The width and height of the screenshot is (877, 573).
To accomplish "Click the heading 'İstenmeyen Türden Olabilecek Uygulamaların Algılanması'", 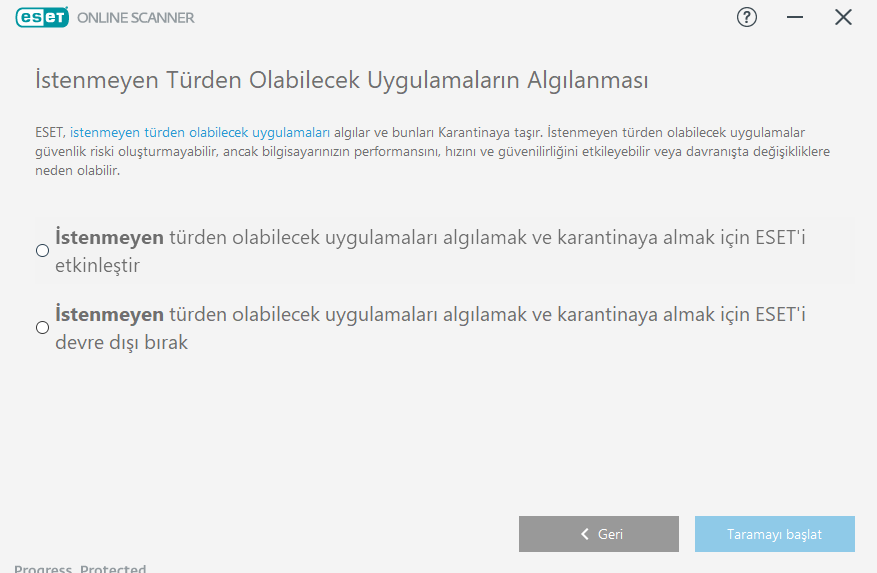I will pos(342,80).
